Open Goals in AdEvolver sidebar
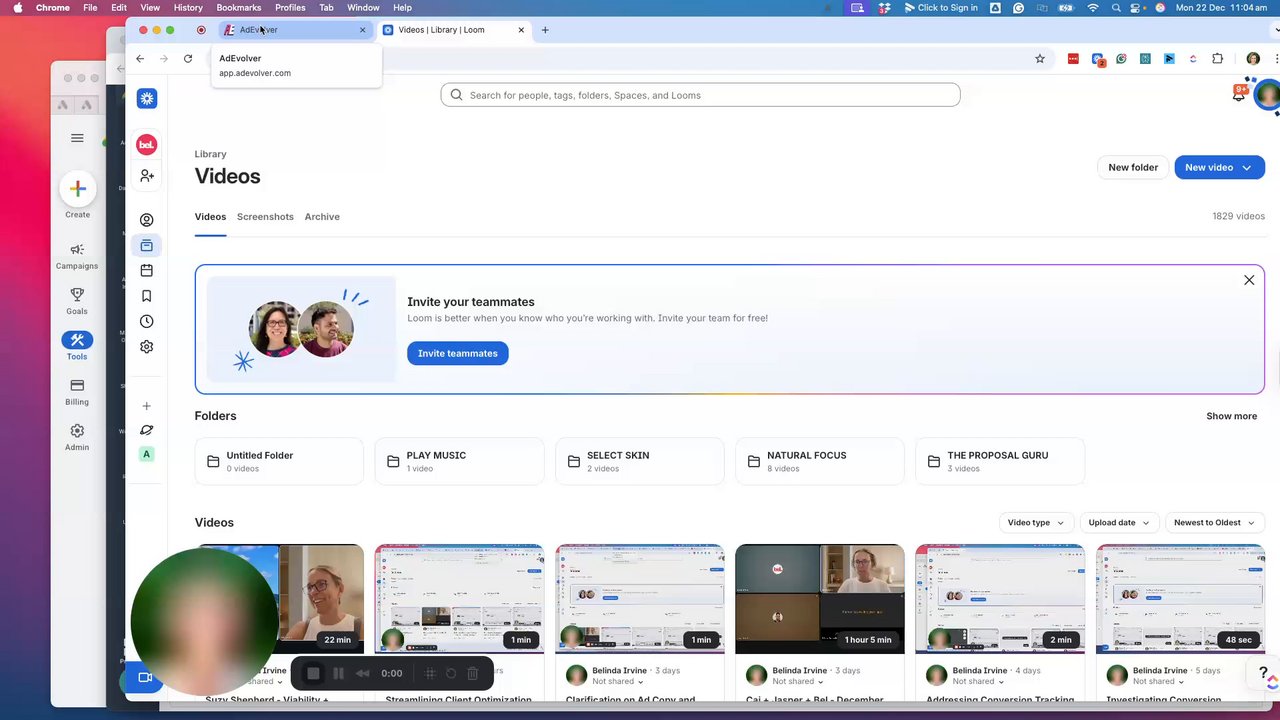The height and width of the screenshot is (720, 1280). [x=77, y=301]
